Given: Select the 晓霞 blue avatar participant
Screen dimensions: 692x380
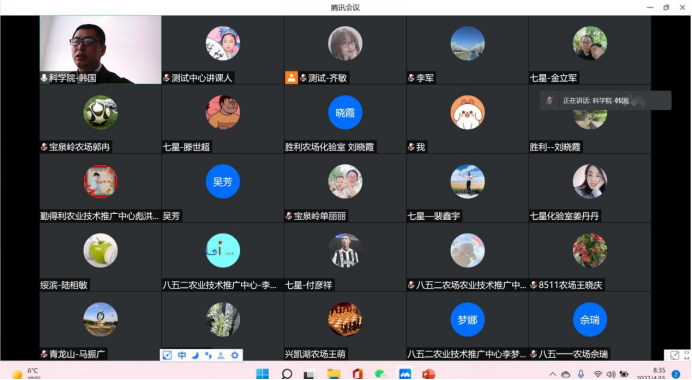Looking at the screenshot, I should pos(345,113).
